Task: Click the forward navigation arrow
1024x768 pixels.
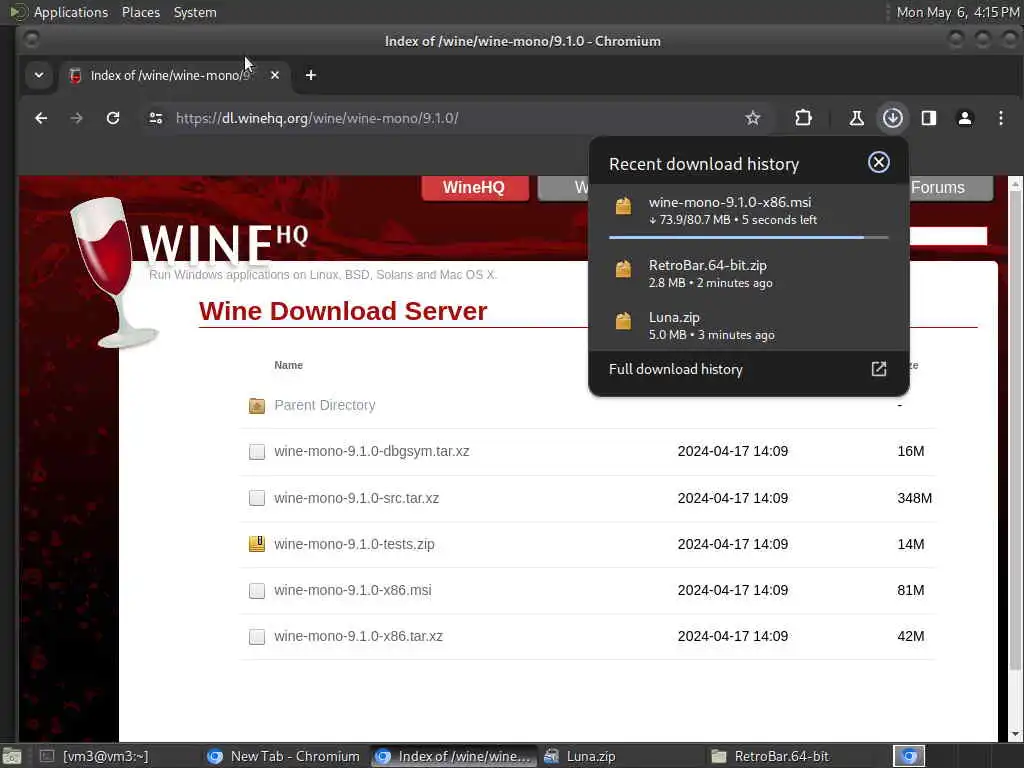Action: 76,118
